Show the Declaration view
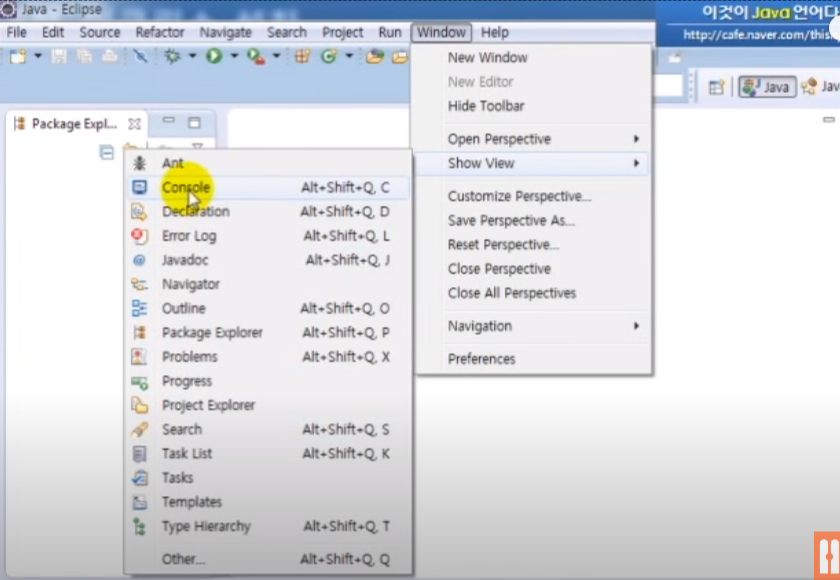Screen dimensions: 840x580 pos(268,212)
